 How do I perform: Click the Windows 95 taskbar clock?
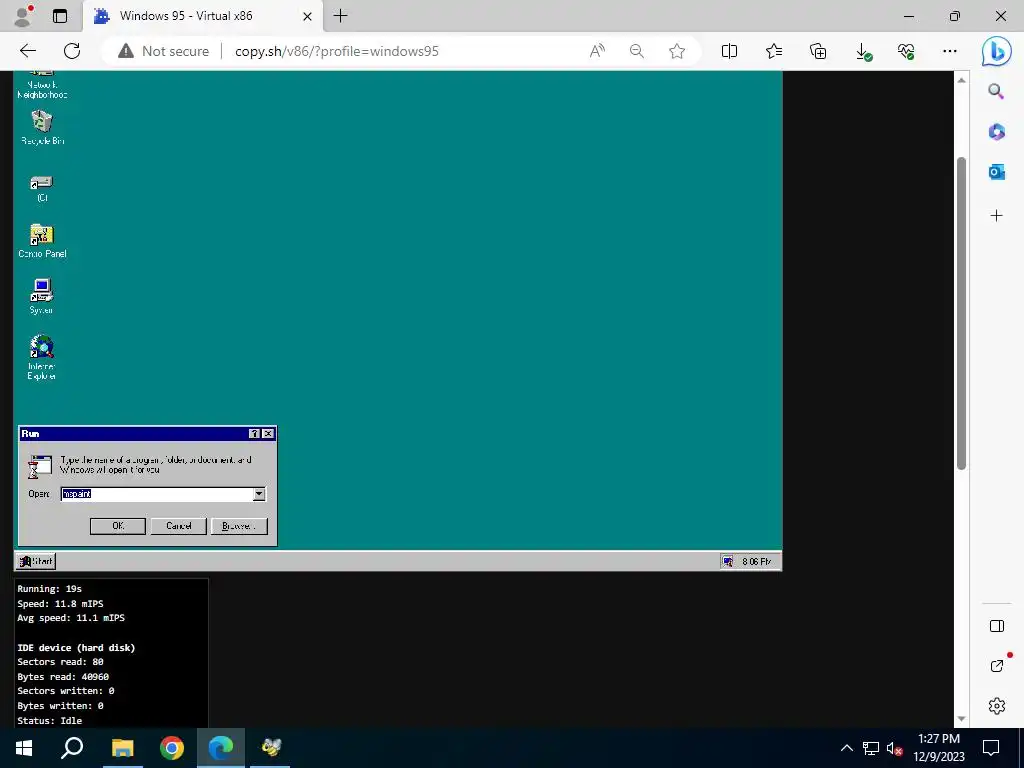click(757, 562)
